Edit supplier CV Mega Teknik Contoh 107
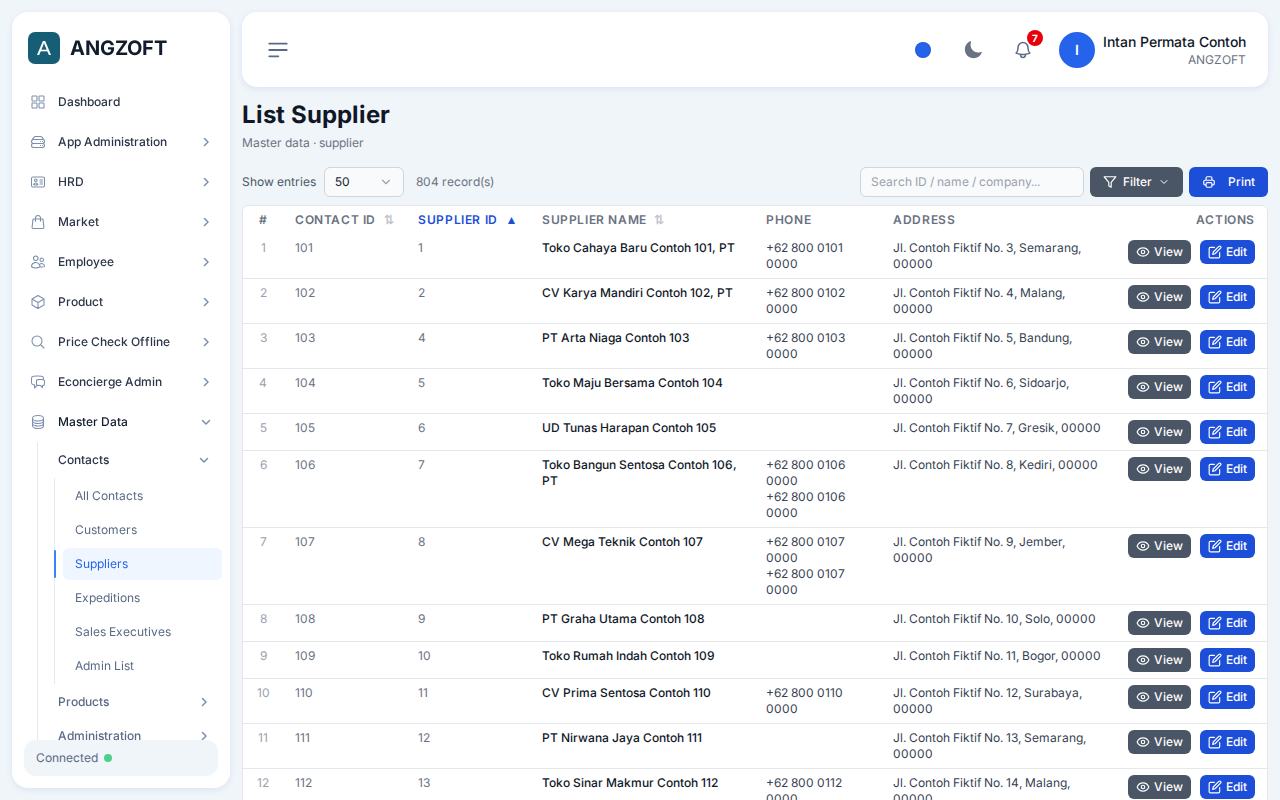This screenshot has height=800, width=1280. (1227, 546)
